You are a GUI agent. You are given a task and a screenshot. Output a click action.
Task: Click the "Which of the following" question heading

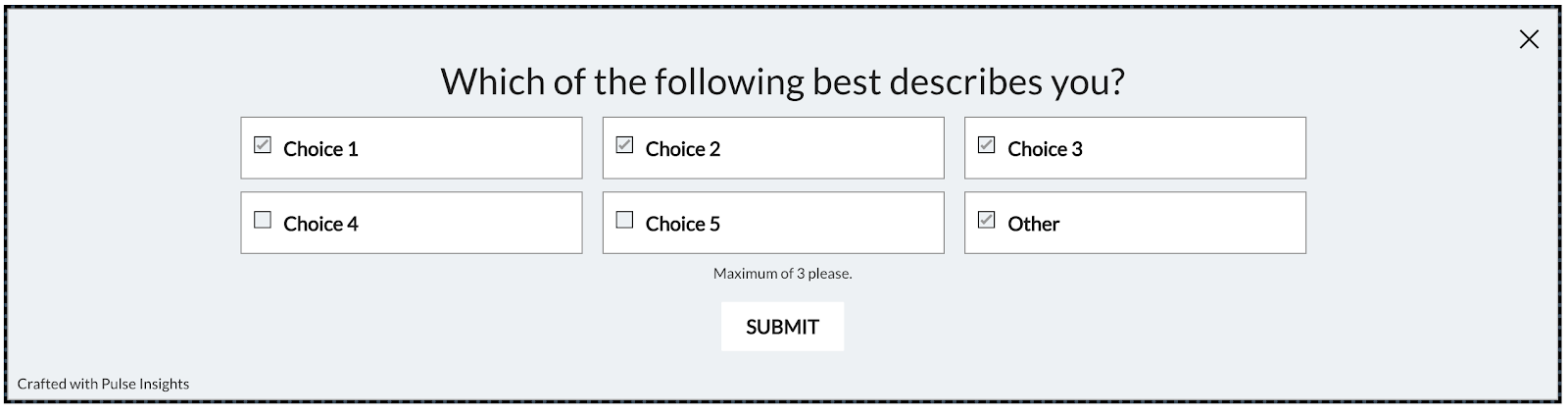(782, 80)
